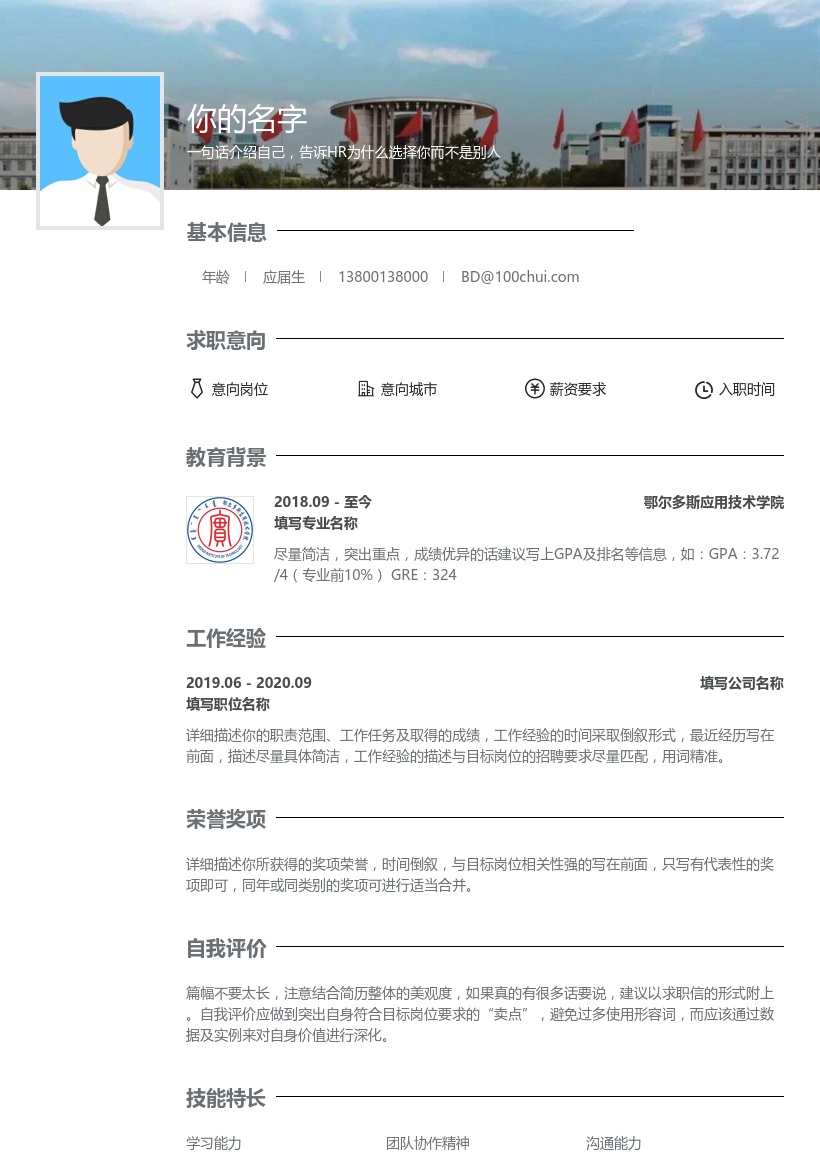The height and width of the screenshot is (1160, 820).
Task: Click the 鄂尔多斯应用技术学院 school badge logo
Action: (x=220, y=530)
